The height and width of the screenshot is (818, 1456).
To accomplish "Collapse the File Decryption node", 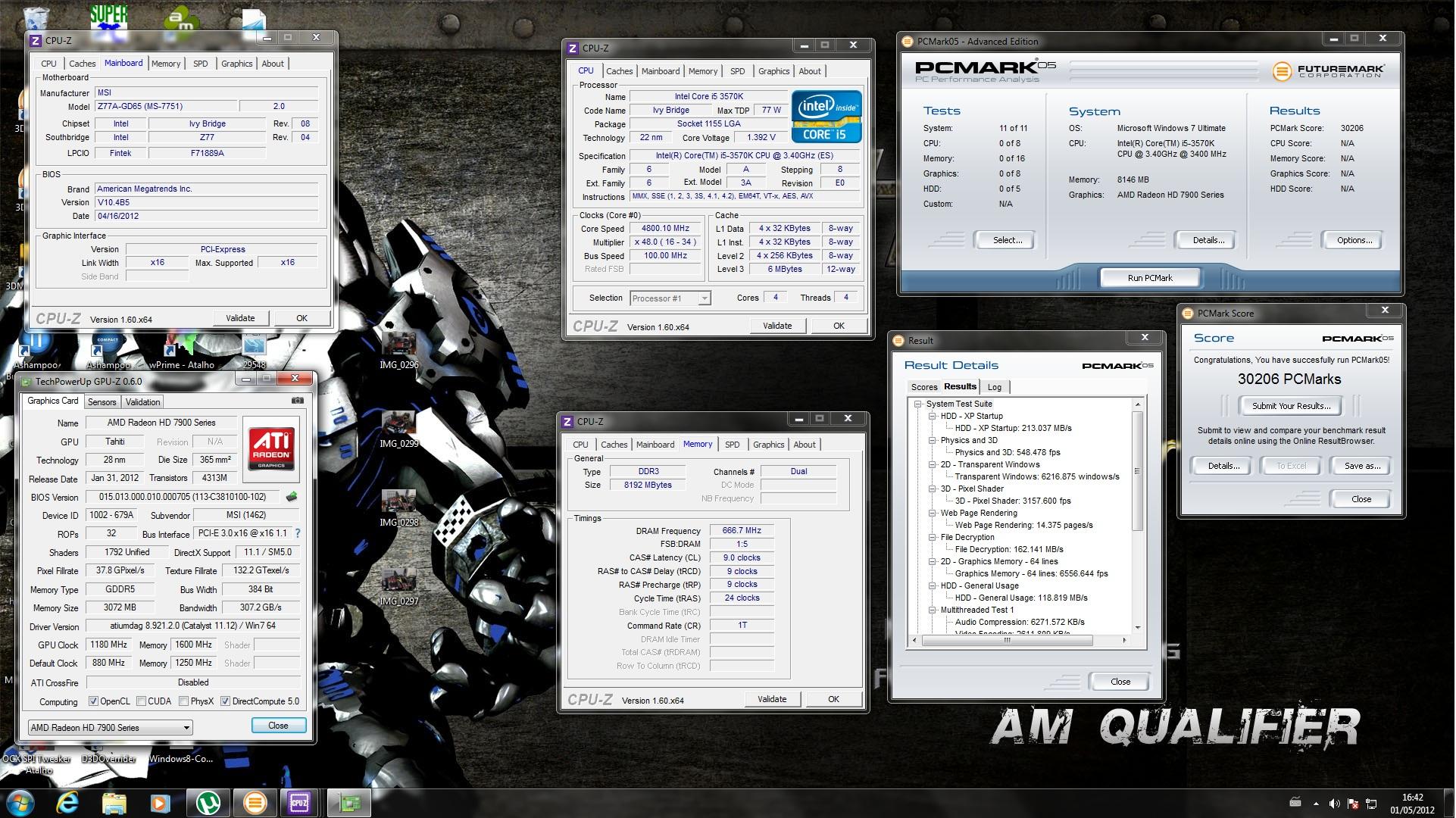I will click(x=933, y=538).
